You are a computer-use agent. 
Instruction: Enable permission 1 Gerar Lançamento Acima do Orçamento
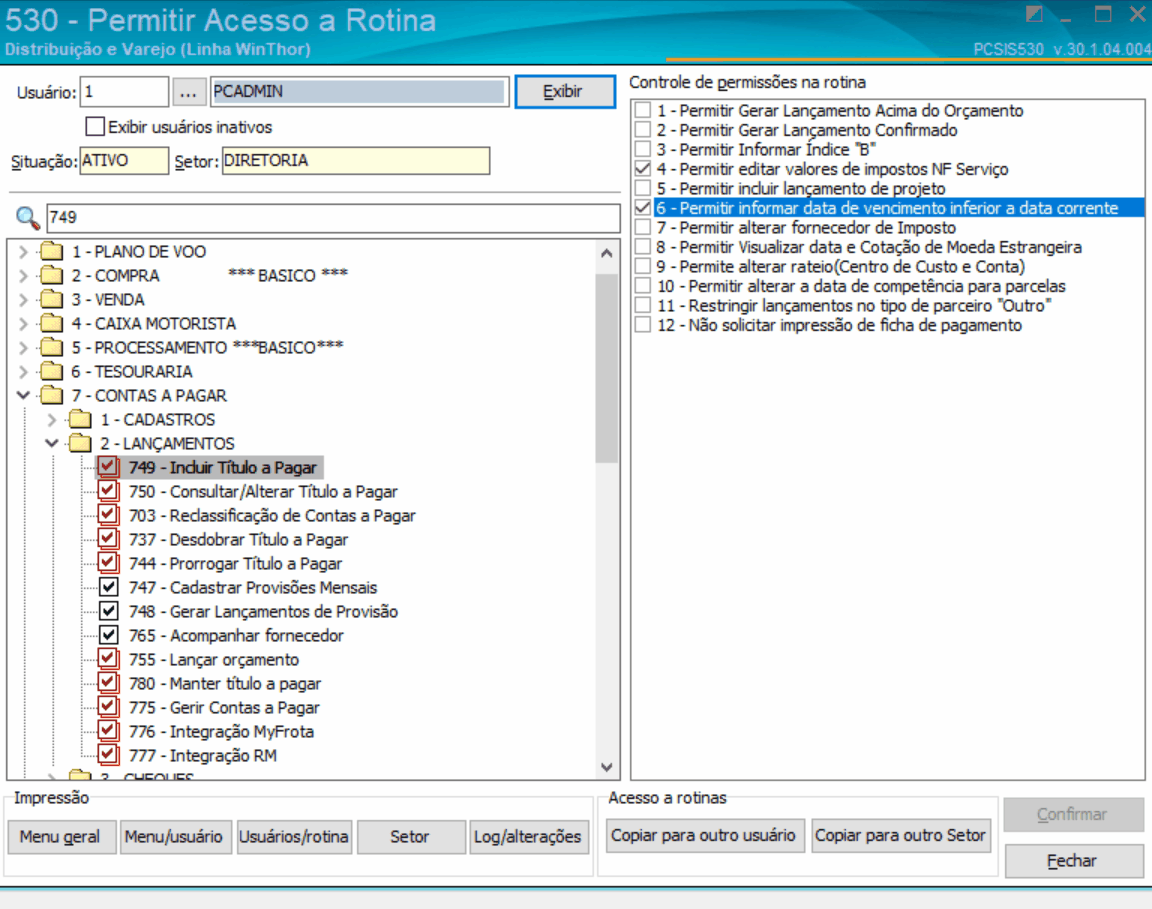coord(643,110)
